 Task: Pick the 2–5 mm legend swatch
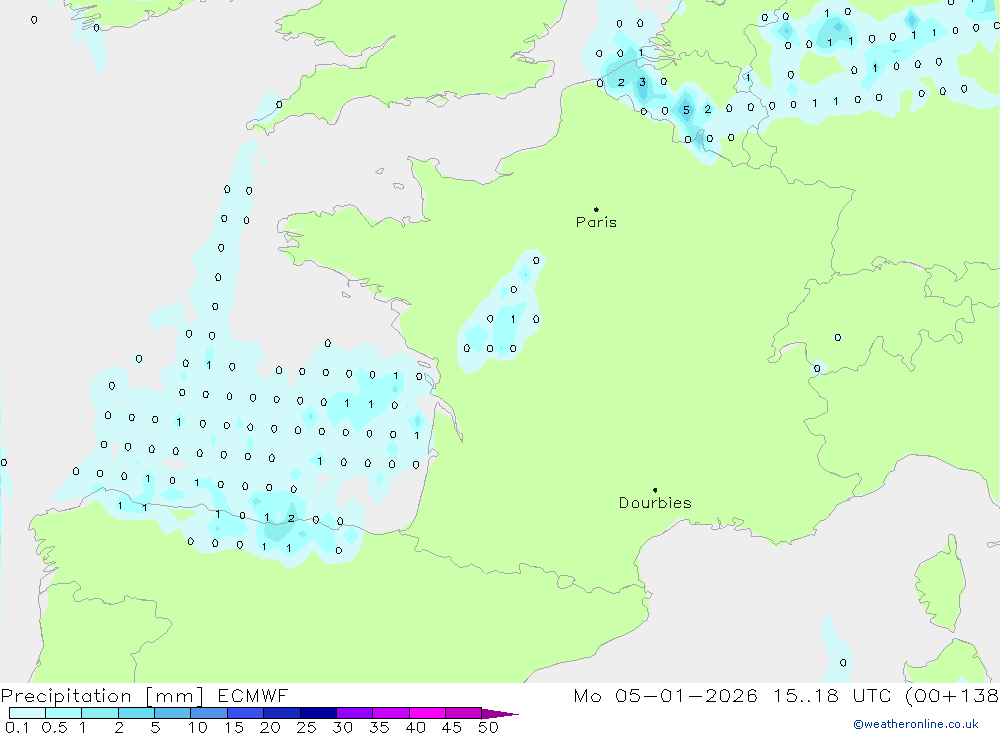pyautogui.click(x=136, y=713)
